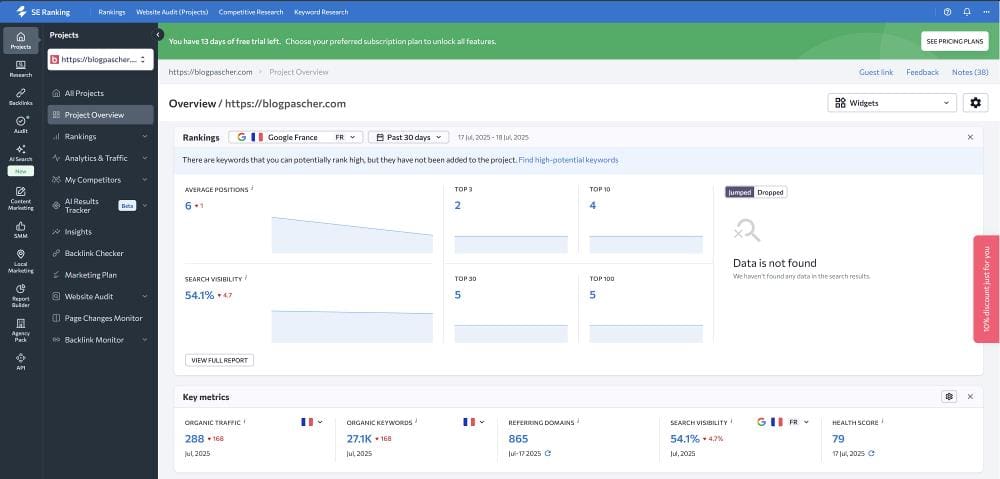Click the blogpascher.com breadcrumb link
The width and height of the screenshot is (1000, 479).
(x=210, y=72)
